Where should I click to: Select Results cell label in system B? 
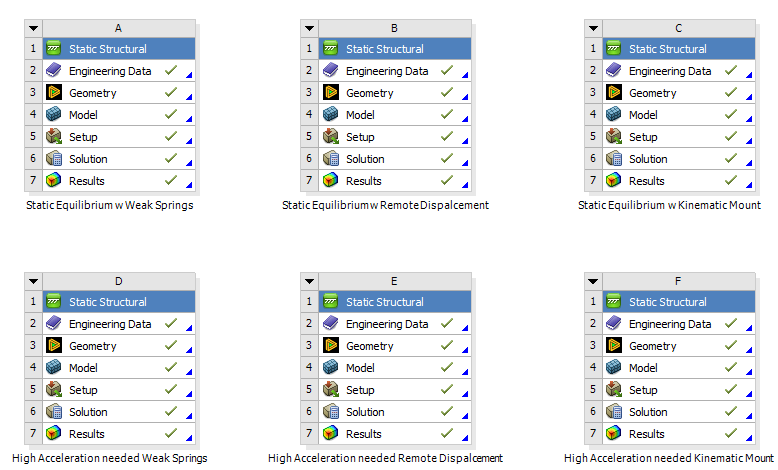[364, 181]
